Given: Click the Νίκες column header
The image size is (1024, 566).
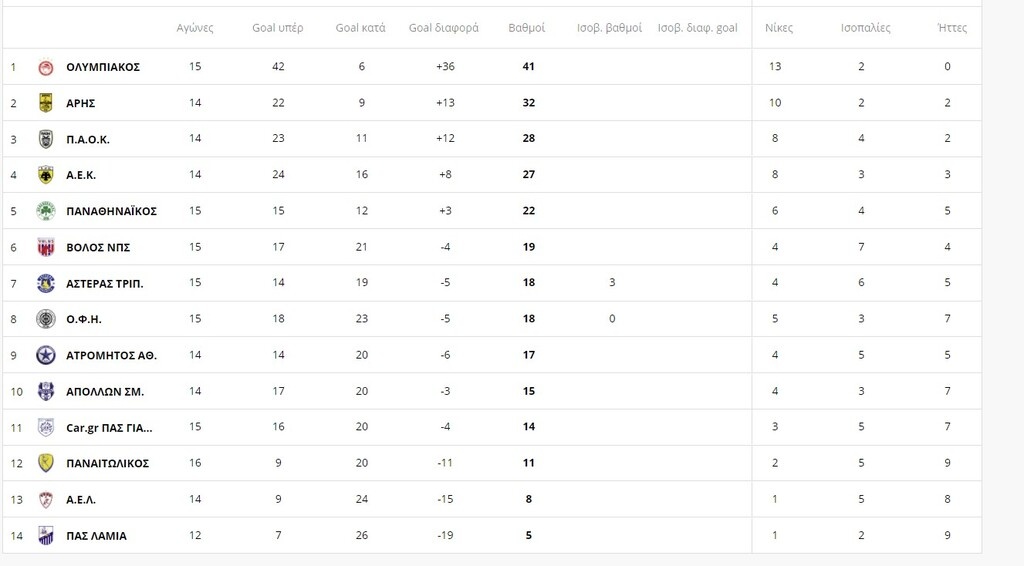Looking at the screenshot, I should pos(779,28).
